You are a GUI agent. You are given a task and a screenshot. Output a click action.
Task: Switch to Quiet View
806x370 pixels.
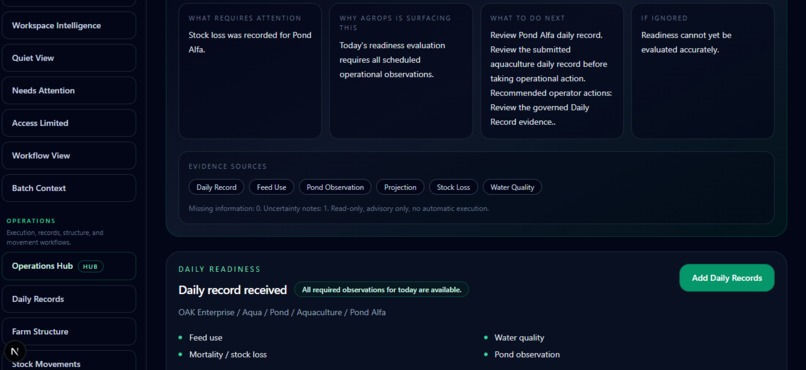tap(69, 58)
